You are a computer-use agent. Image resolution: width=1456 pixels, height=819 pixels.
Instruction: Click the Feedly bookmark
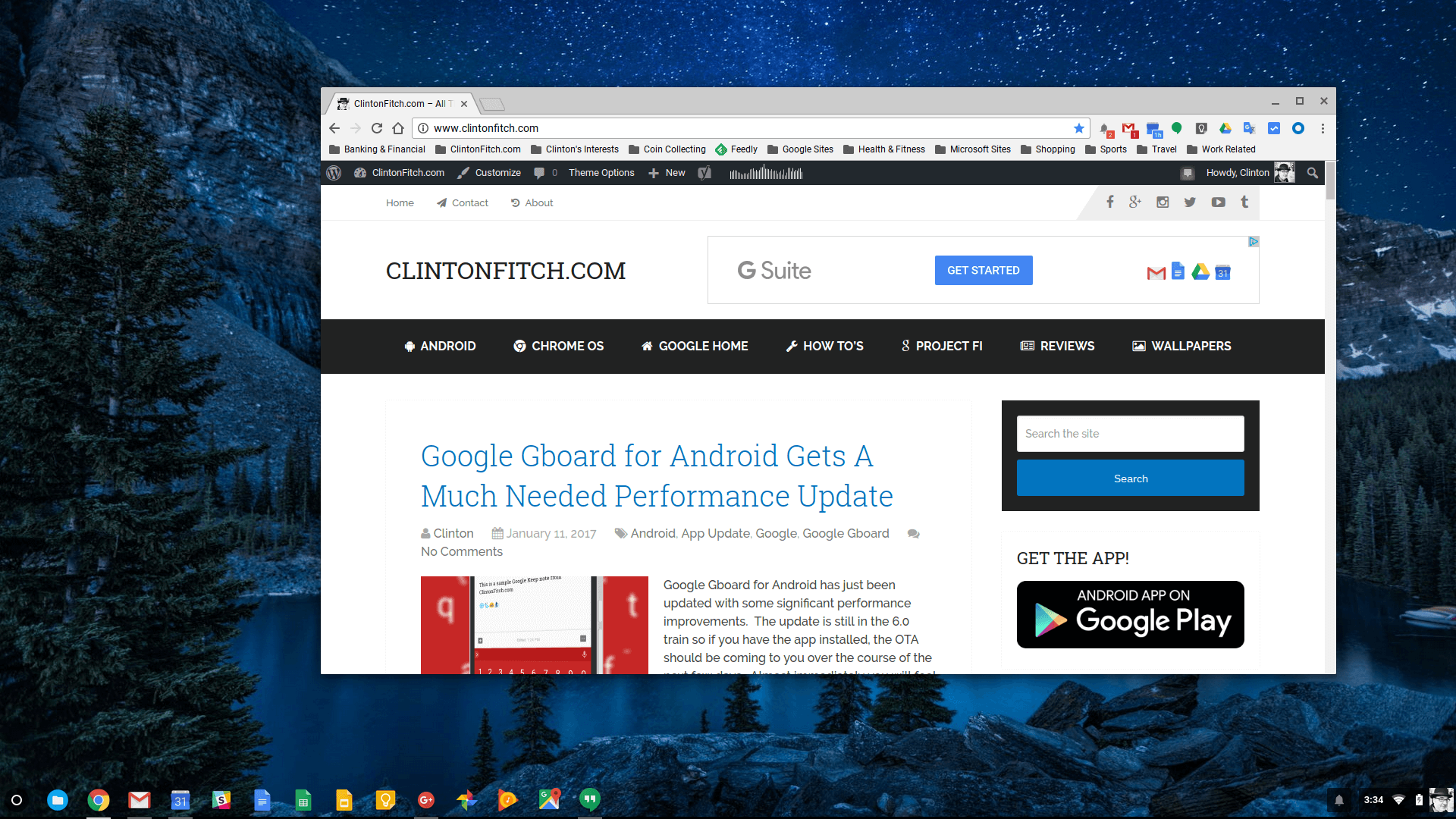[736, 149]
